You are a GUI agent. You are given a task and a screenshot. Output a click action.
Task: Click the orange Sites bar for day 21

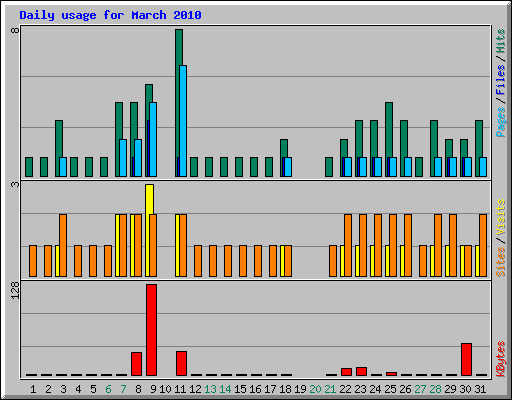point(333,261)
